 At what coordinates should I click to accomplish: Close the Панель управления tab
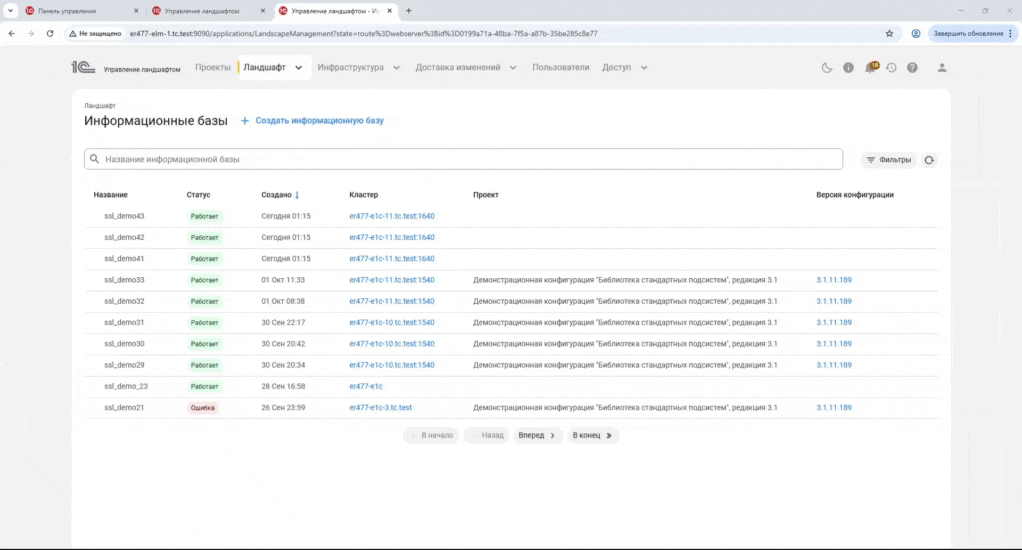(136, 10)
